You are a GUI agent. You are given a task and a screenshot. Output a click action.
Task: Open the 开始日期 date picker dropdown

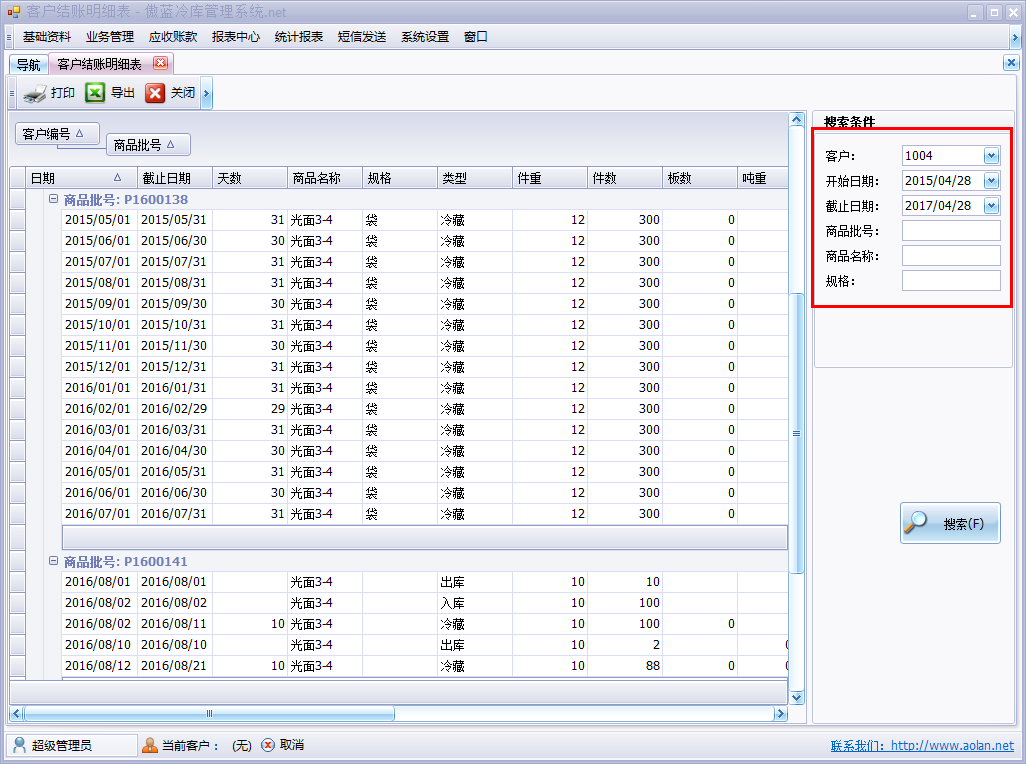click(x=991, y=181)
